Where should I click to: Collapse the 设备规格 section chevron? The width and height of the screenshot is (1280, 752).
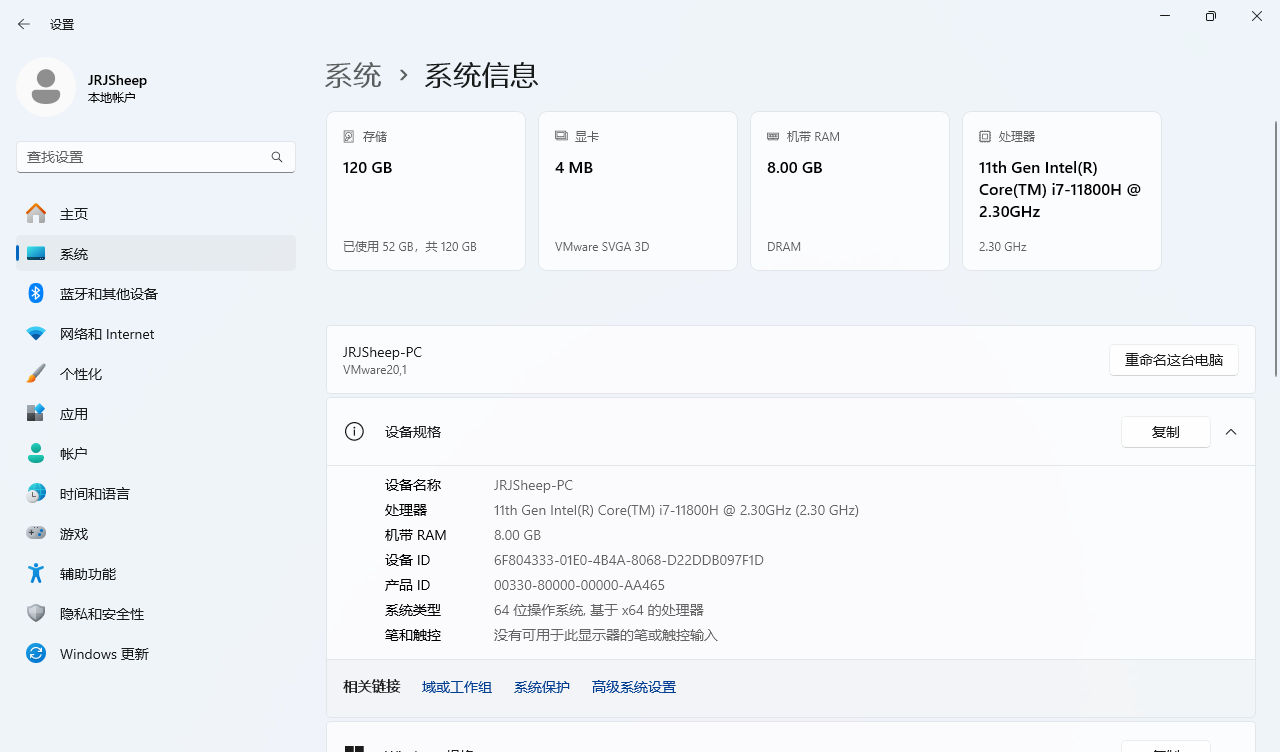[x=1231, y=432]
